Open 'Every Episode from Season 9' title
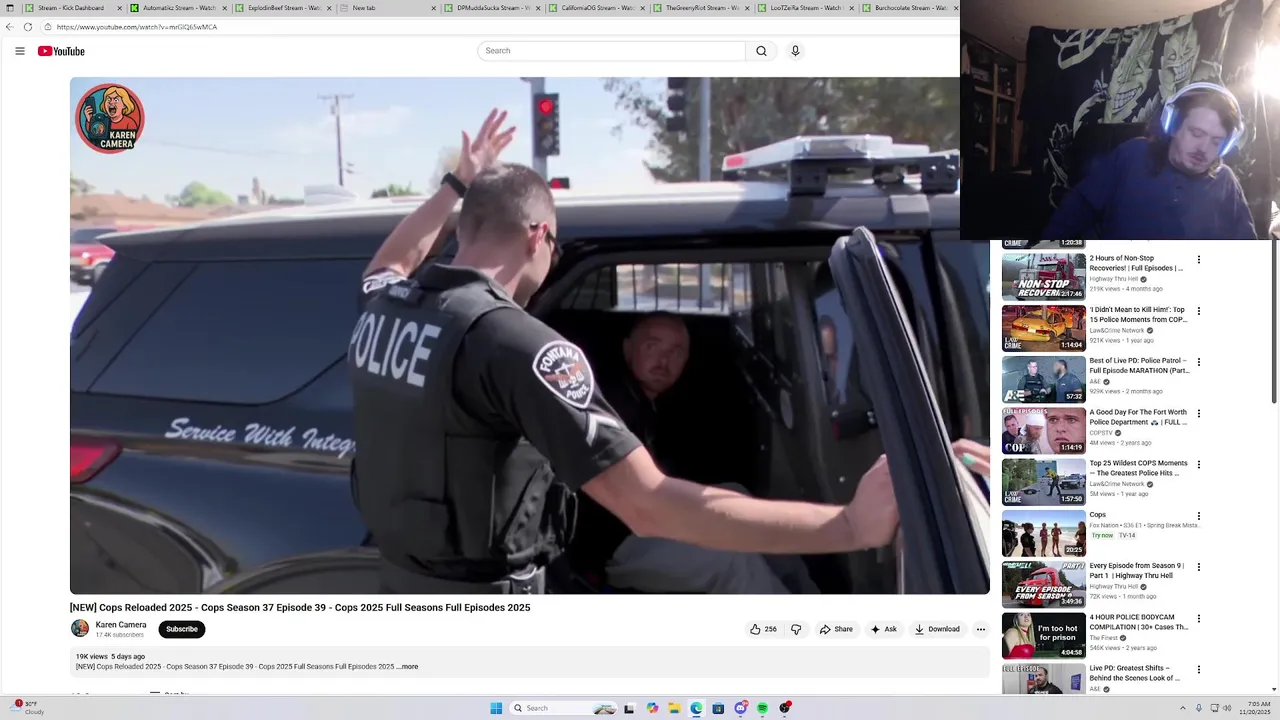 (x=1137, y=571)
